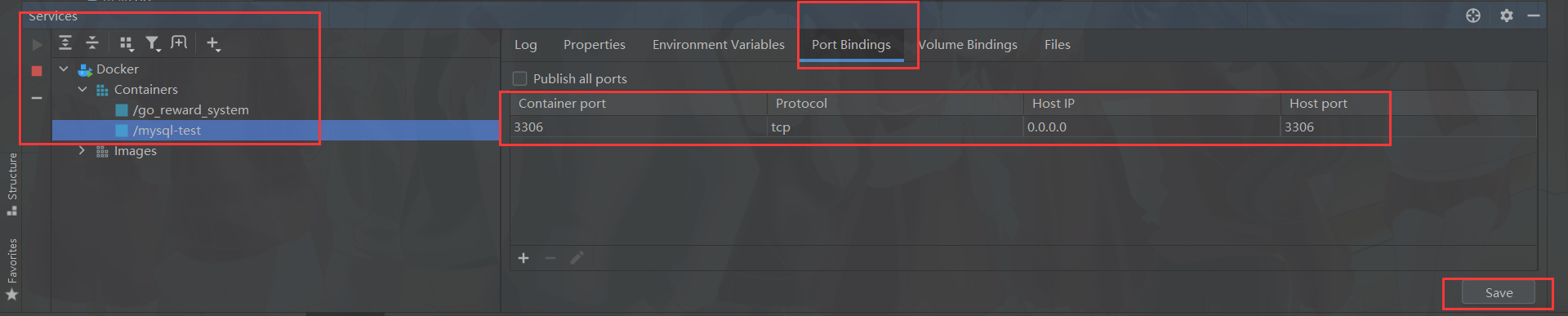
Task: Switch to the Environment Variables tab
Action: pos(719,45)
